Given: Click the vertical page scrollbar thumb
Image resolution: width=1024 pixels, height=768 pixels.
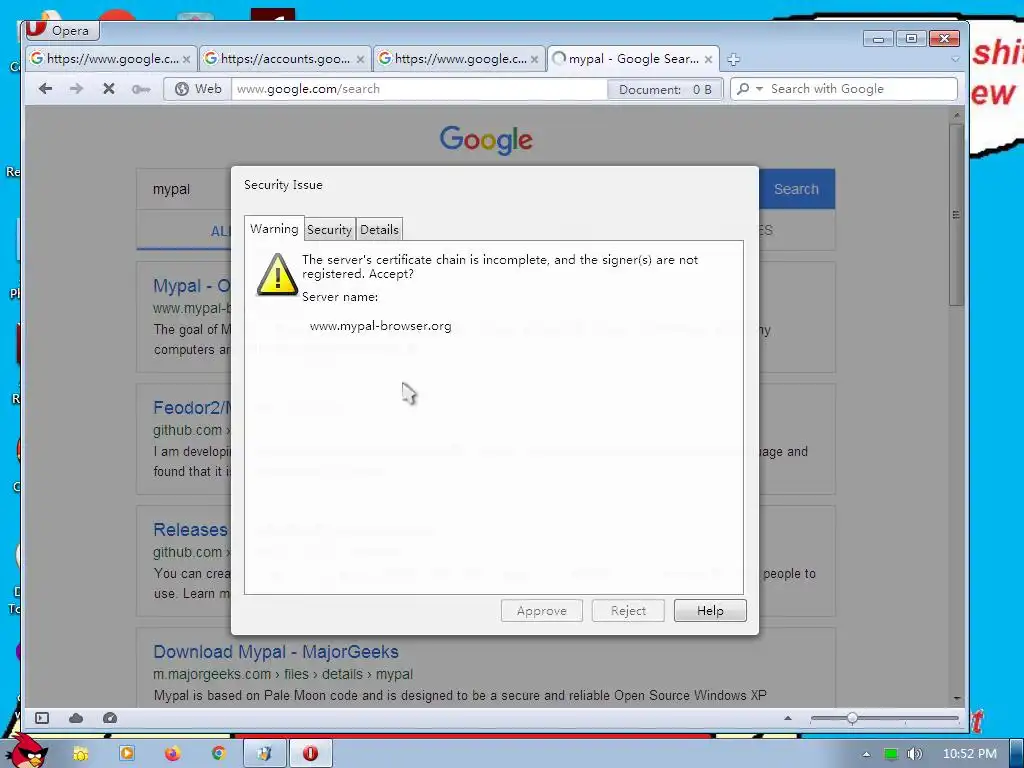Looking at the screenshot, I should (957, 216).
